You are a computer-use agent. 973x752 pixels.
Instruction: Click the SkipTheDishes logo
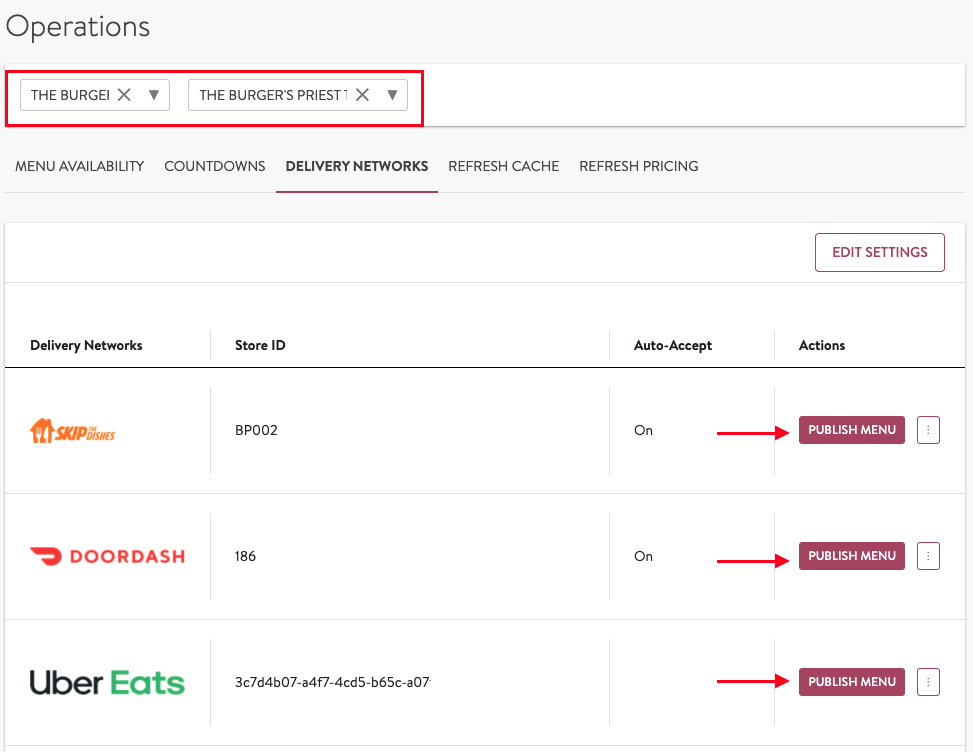coord(72,431)
